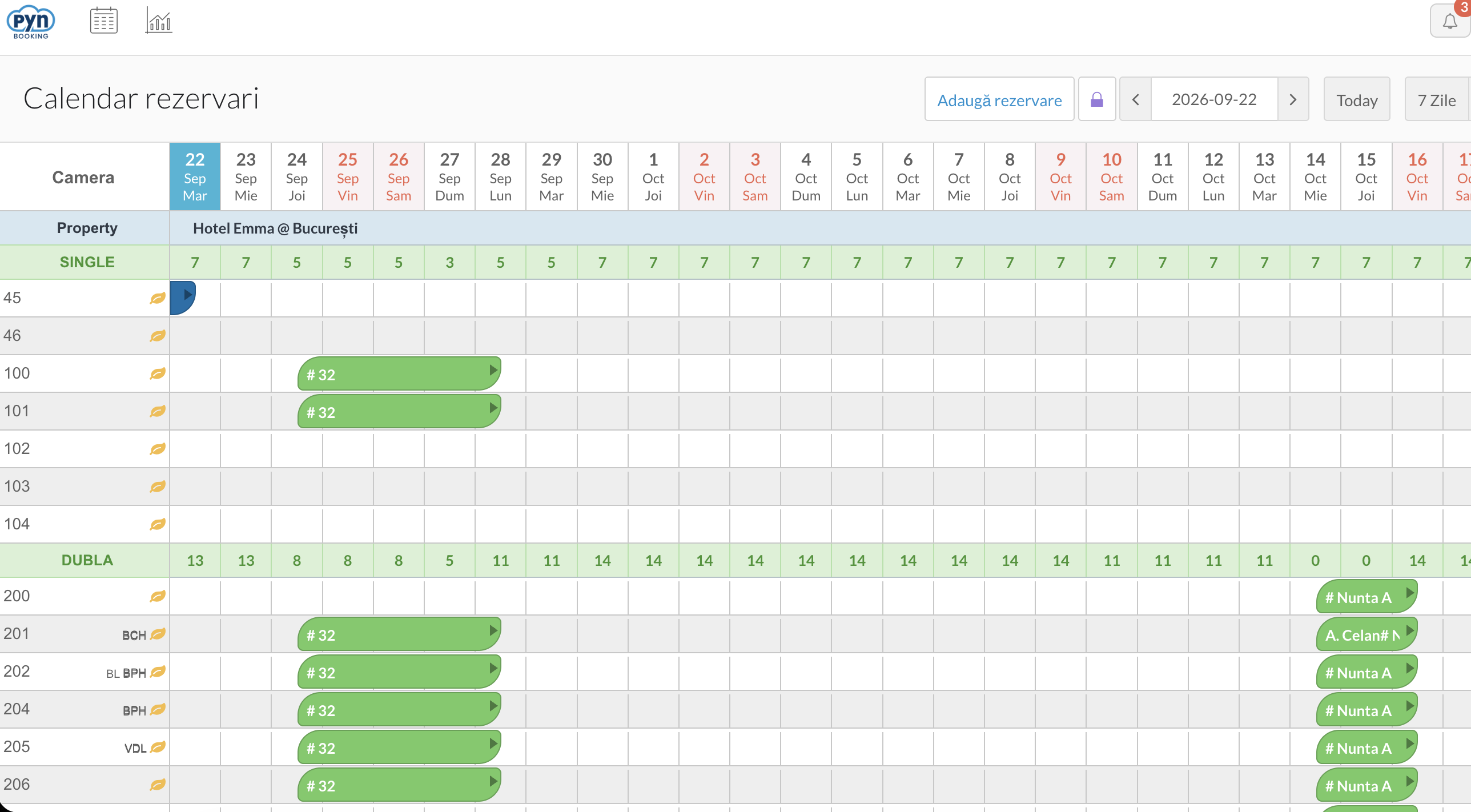
Task: Click the leaf icon for room 46
Action: point(158,336)
